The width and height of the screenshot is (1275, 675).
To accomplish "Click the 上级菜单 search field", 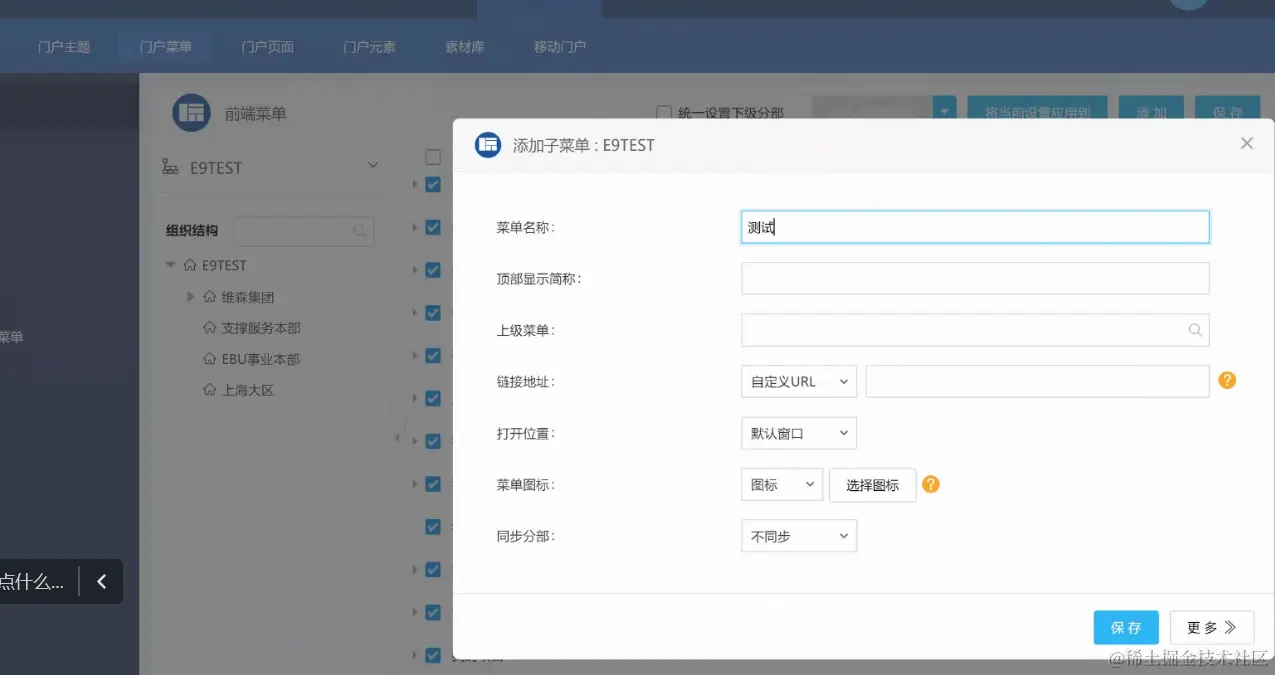I will point(975,330).
